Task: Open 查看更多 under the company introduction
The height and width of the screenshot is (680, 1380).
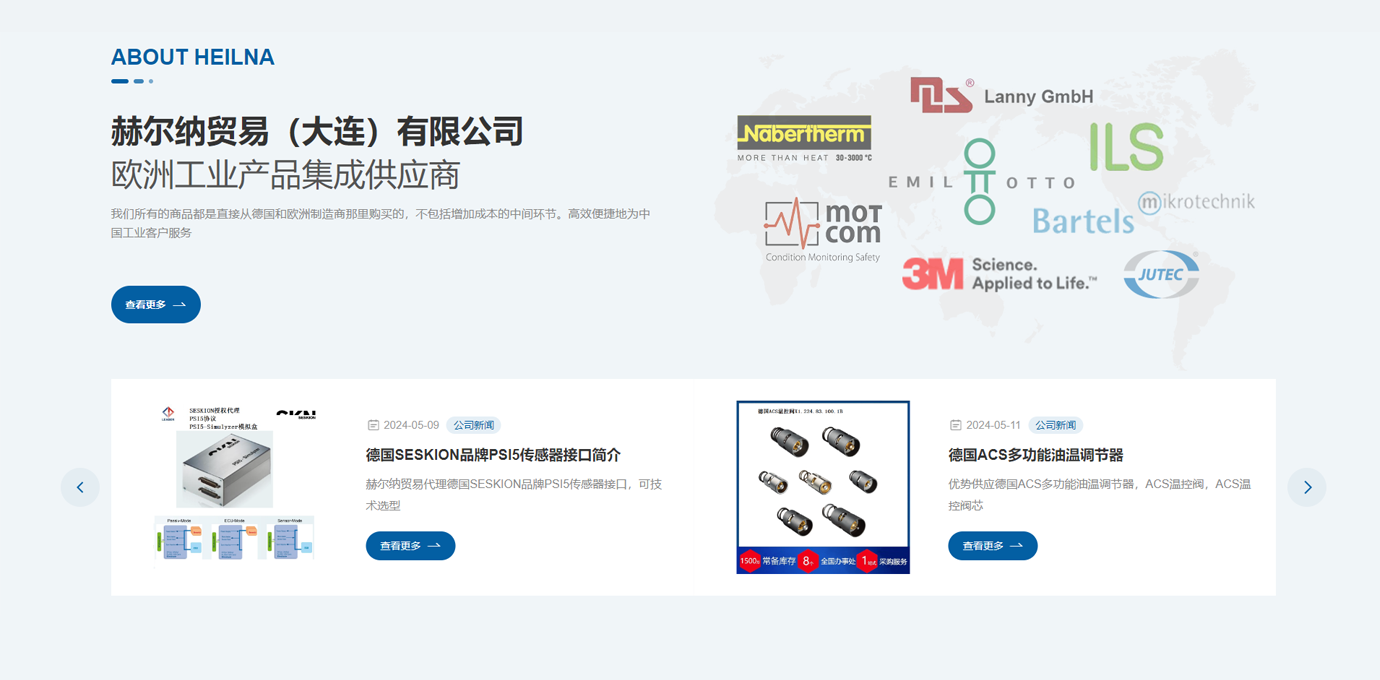Action: (156, 304)
